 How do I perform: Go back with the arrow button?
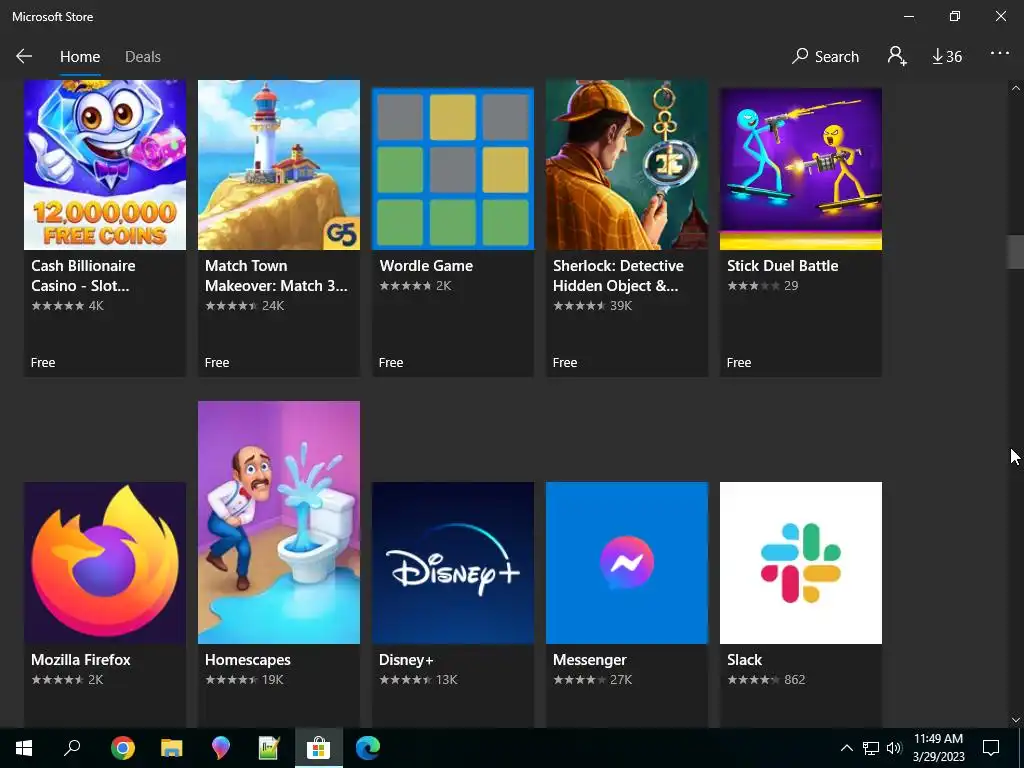click(24, 56)
